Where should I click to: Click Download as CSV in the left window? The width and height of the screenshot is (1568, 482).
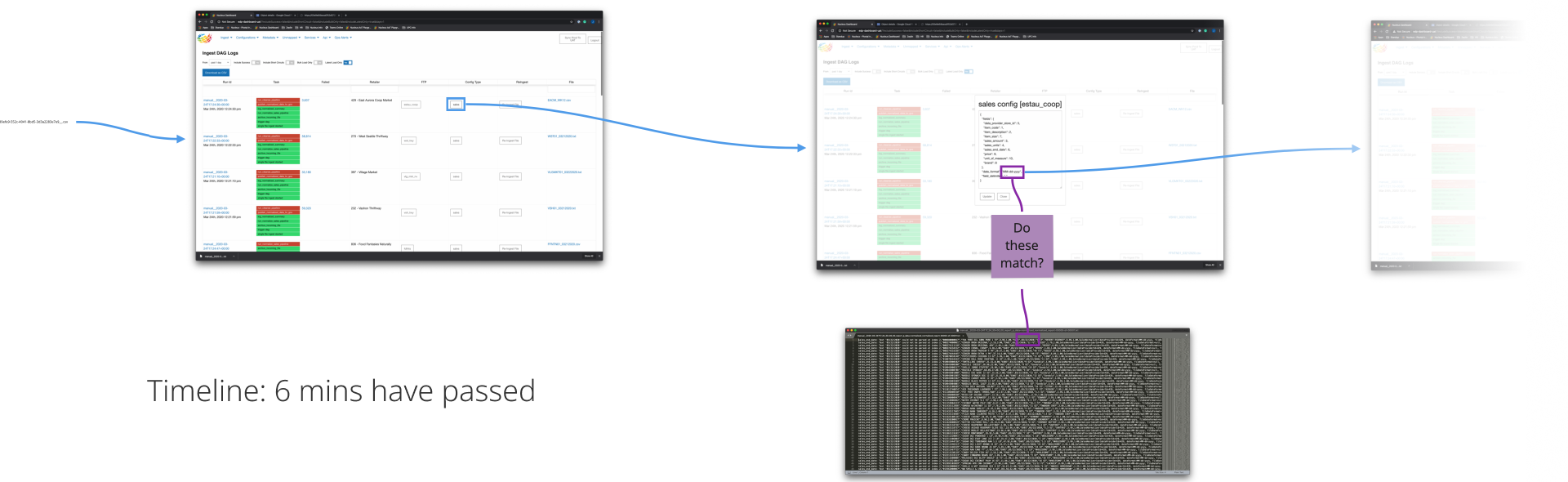[x=216, y=73]
